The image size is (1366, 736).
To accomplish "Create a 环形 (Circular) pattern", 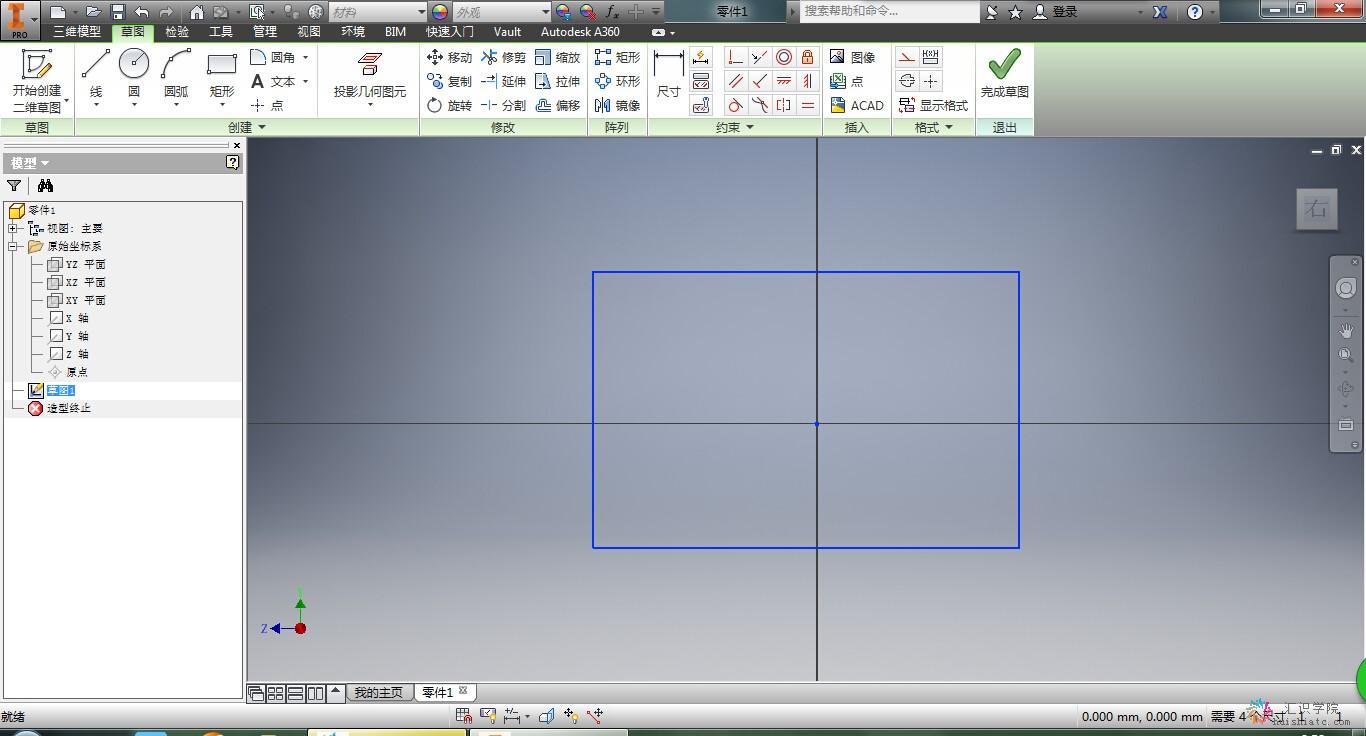I will click(617, 81).
